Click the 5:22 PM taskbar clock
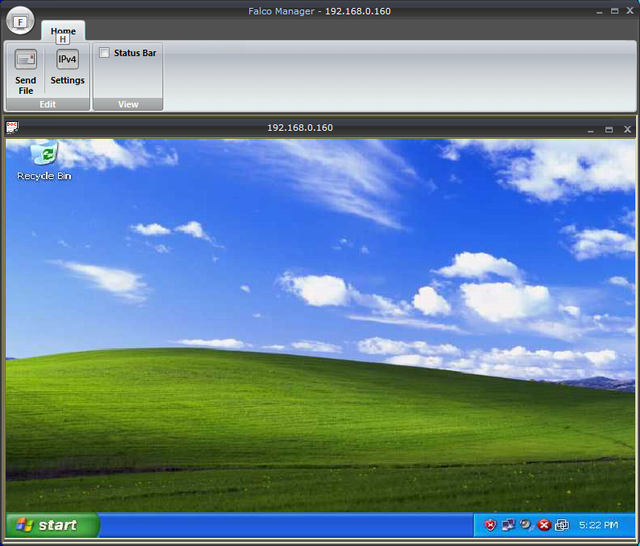 [x=598, y=525]
